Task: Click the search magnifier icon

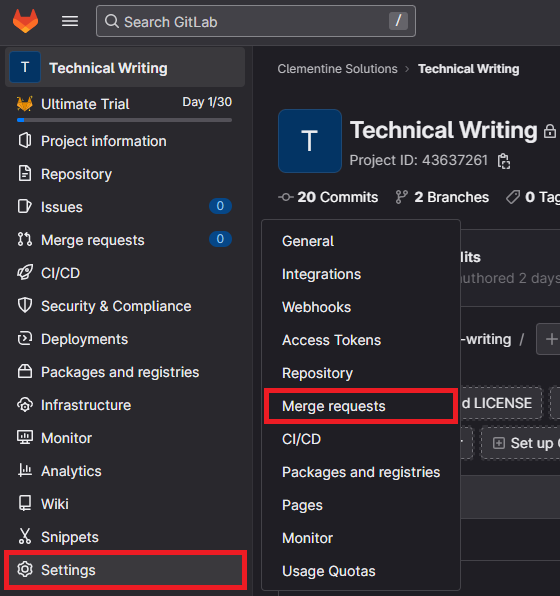Action: [x=111, y=21]
